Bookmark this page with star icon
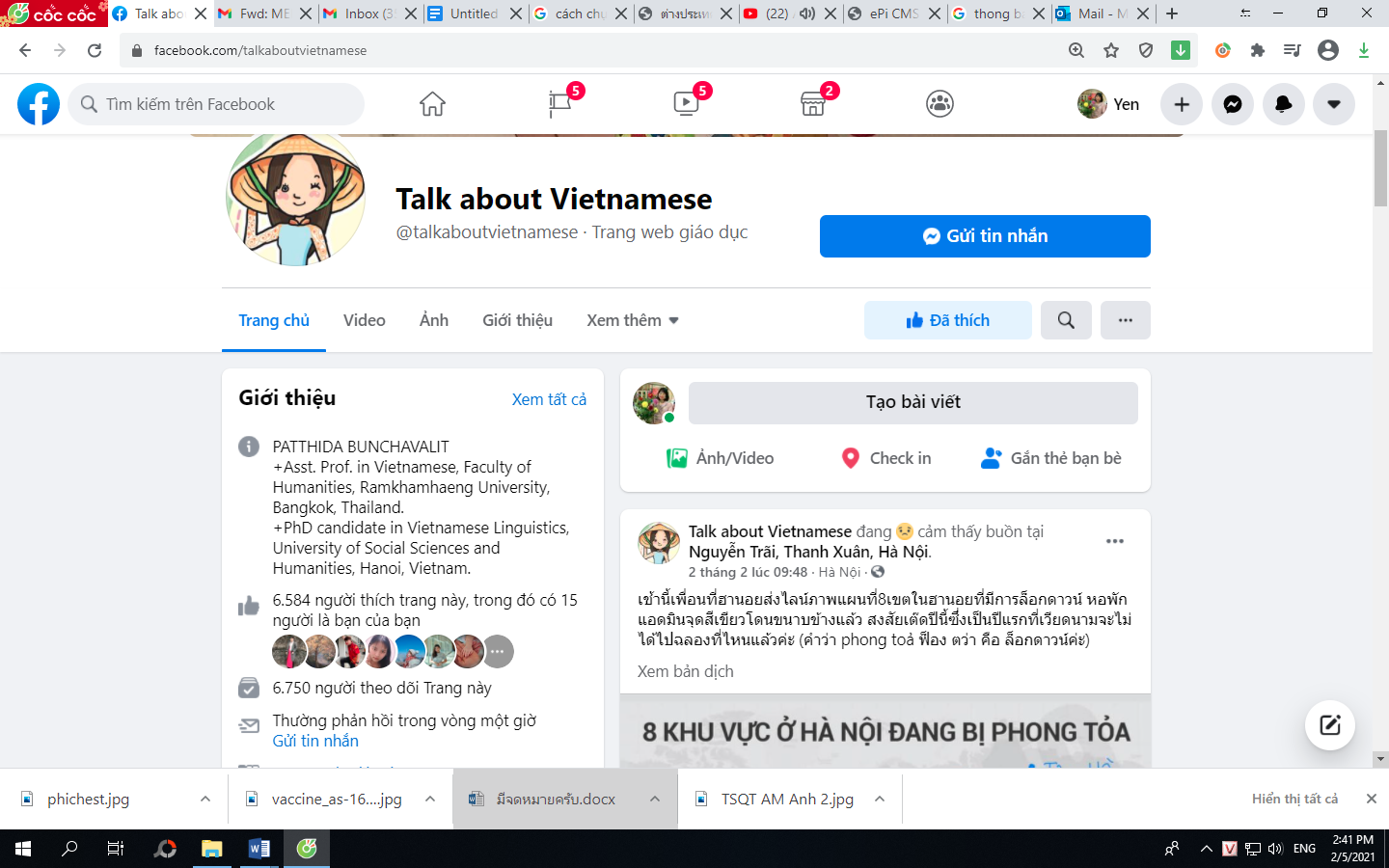The height and width of the screenshot is (868, 1389). [1111, 50]
